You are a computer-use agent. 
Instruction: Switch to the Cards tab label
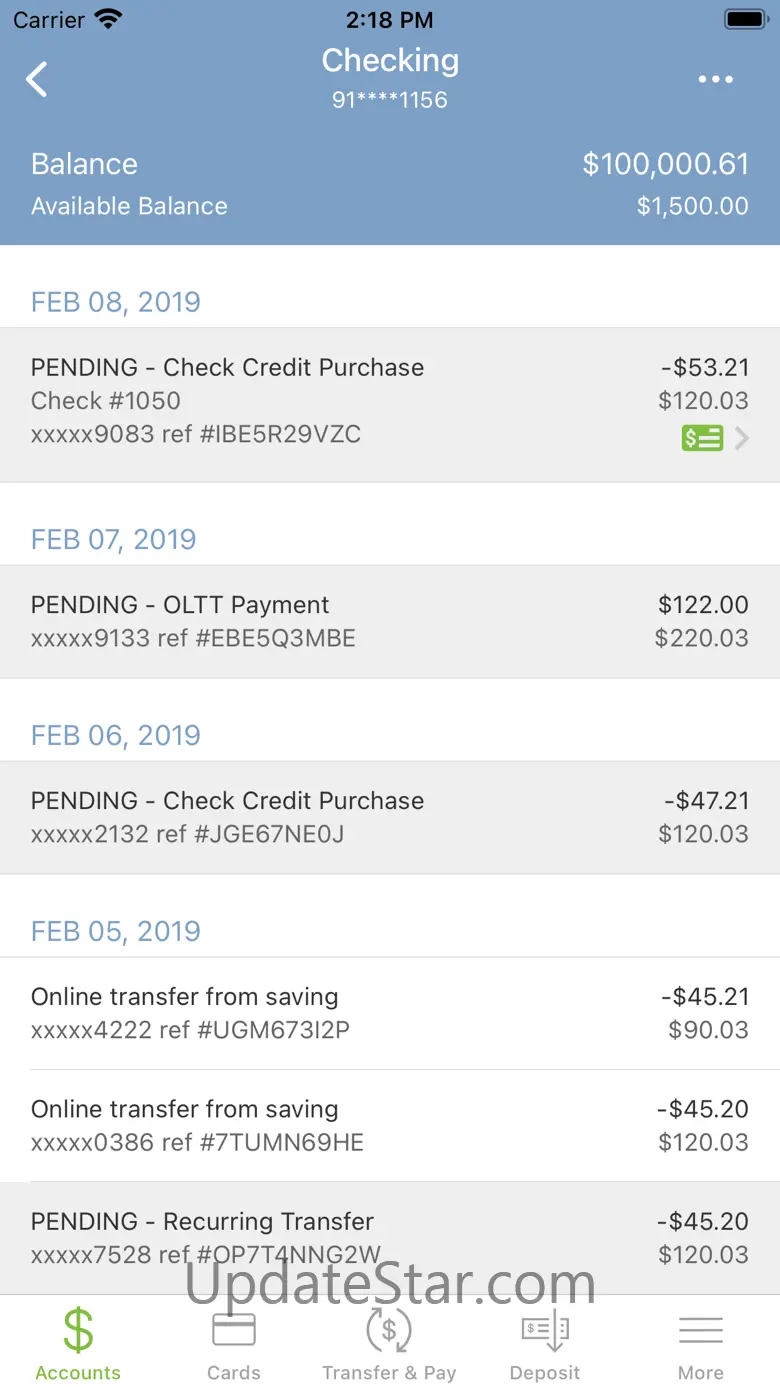pos(234,1373)
